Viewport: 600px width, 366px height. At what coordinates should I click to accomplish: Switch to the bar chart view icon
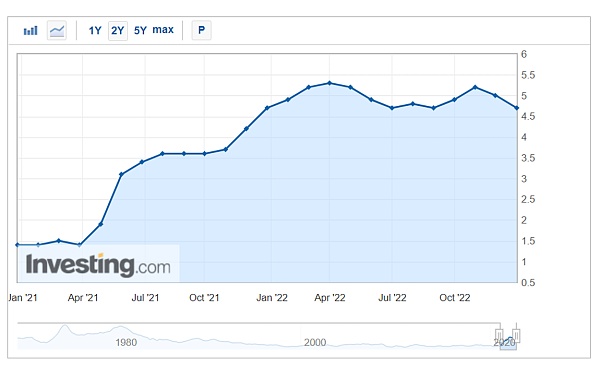(31, 30)
